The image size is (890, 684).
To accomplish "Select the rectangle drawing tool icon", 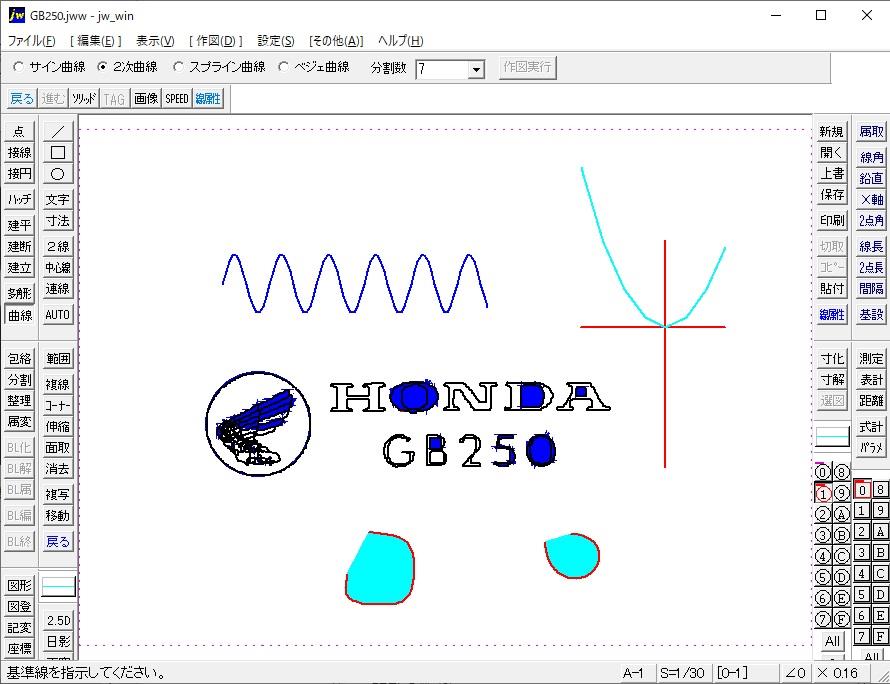I will pyautogui.click(x=57, y=152).
